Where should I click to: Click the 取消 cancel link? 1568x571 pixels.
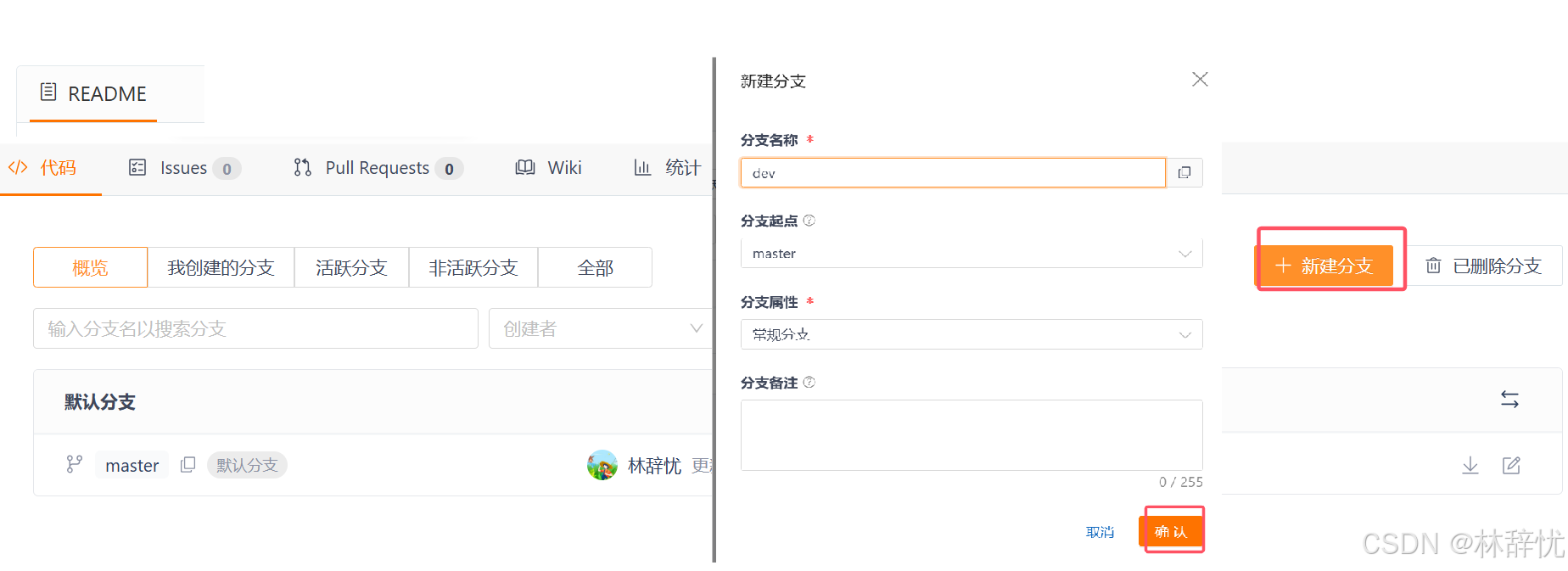click(x=1100, y=532)
